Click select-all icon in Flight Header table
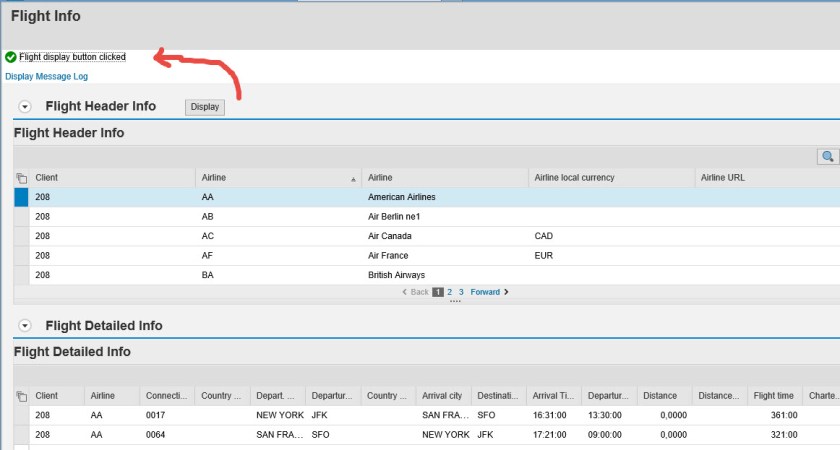Screen dimensions: 840x450 point(21,178)
